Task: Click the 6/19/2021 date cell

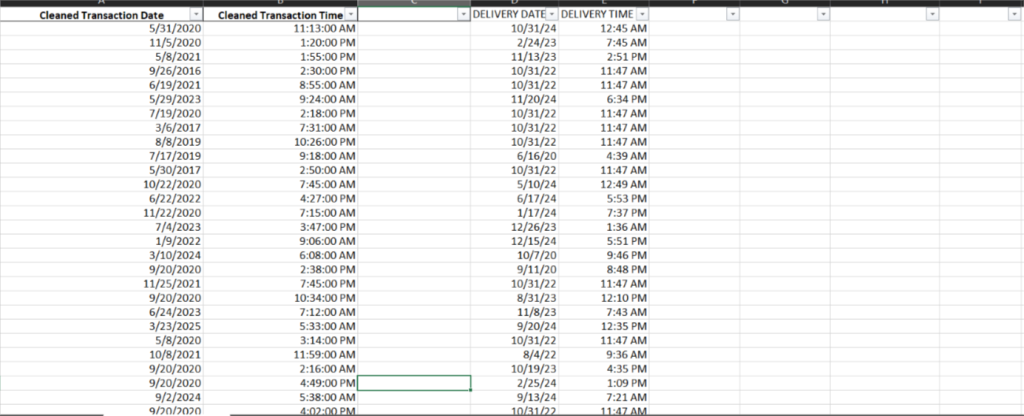Action: [102, 85]
